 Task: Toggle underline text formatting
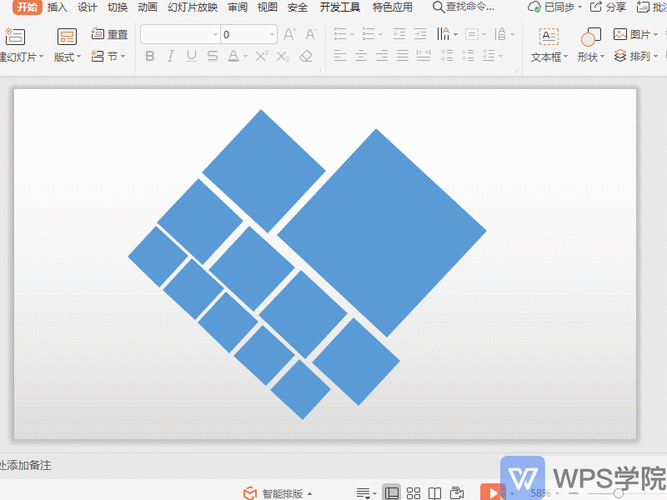(x=194, y=57)
